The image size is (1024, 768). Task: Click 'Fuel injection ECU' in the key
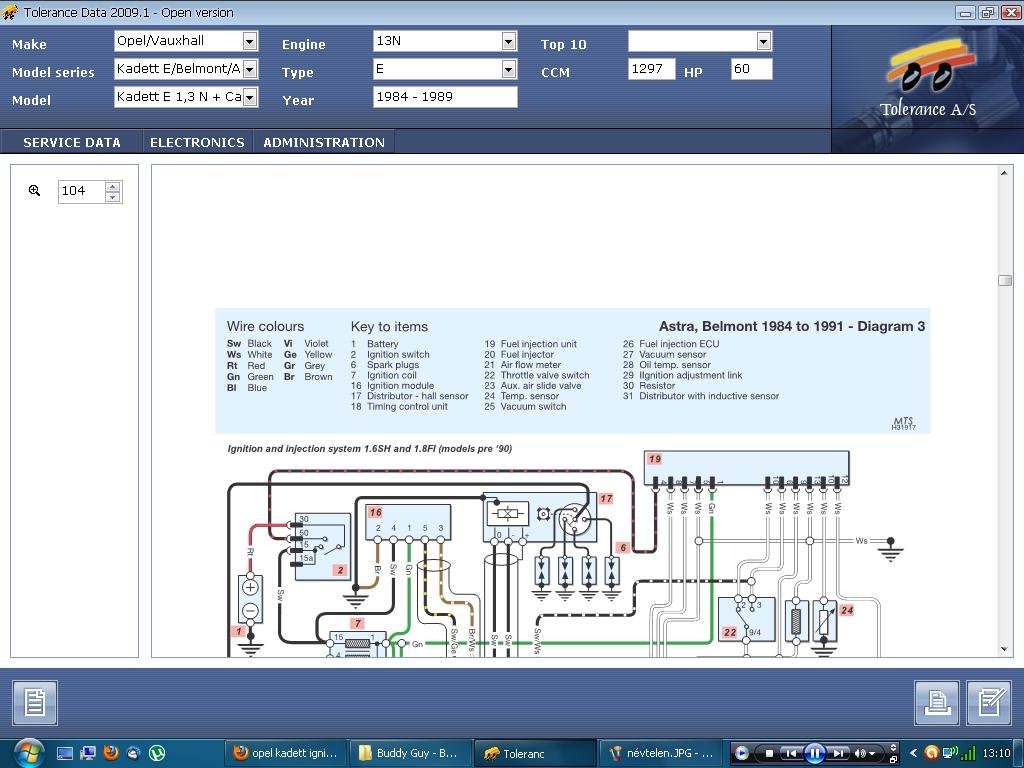(679, 344)
